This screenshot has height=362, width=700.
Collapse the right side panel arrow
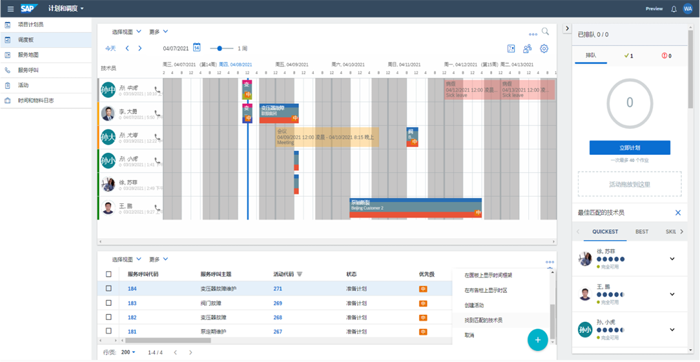[567, 28]
